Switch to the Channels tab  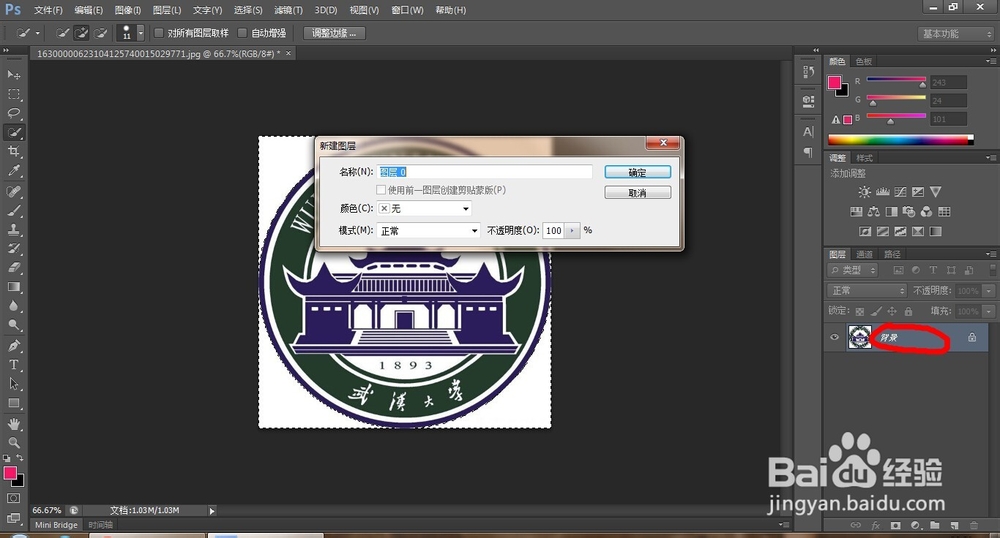click(x=864, y=254)
